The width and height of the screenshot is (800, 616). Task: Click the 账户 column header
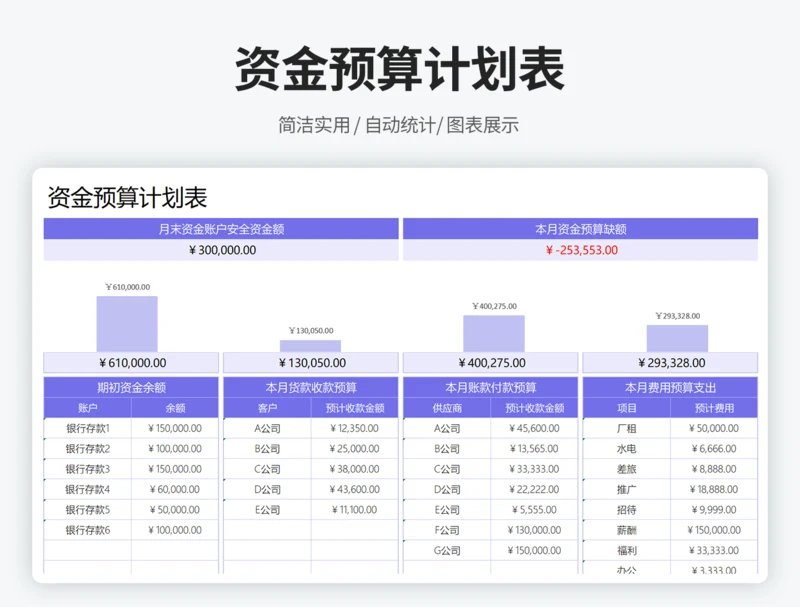(x=88, y=408)
